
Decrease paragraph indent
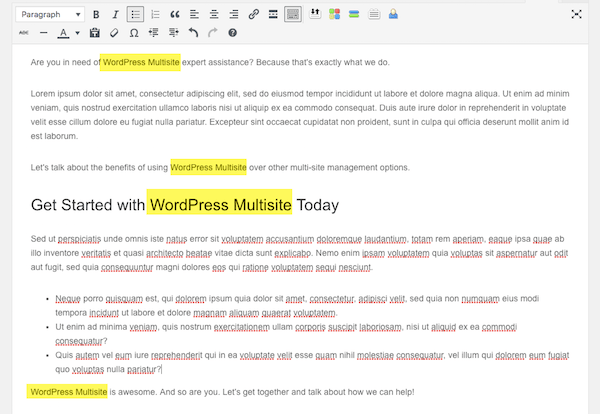pyautogui.click(x=154, y=33)
